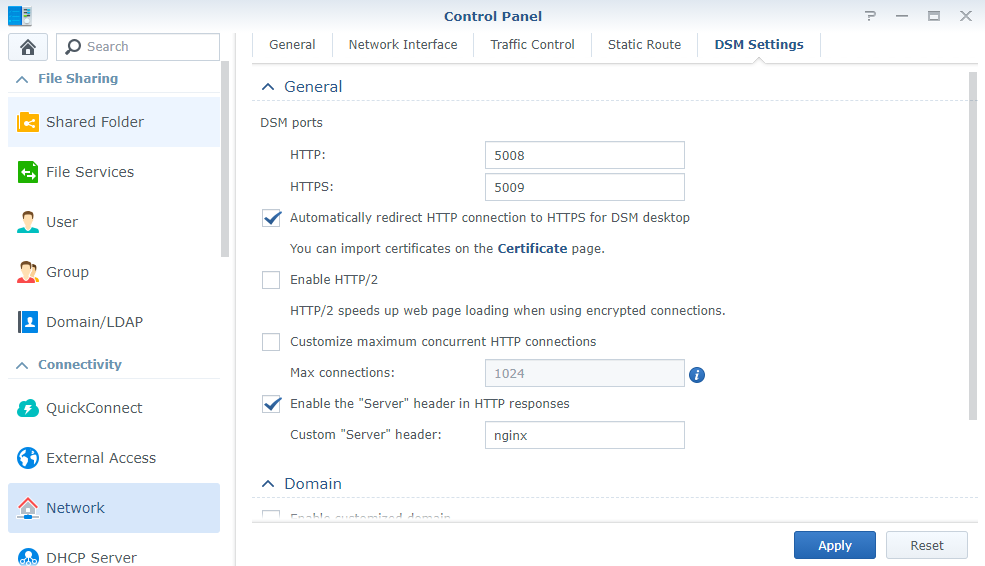Open the Certificate page link
This screenshot has width=985, height=566.
(x=532, y=249)
